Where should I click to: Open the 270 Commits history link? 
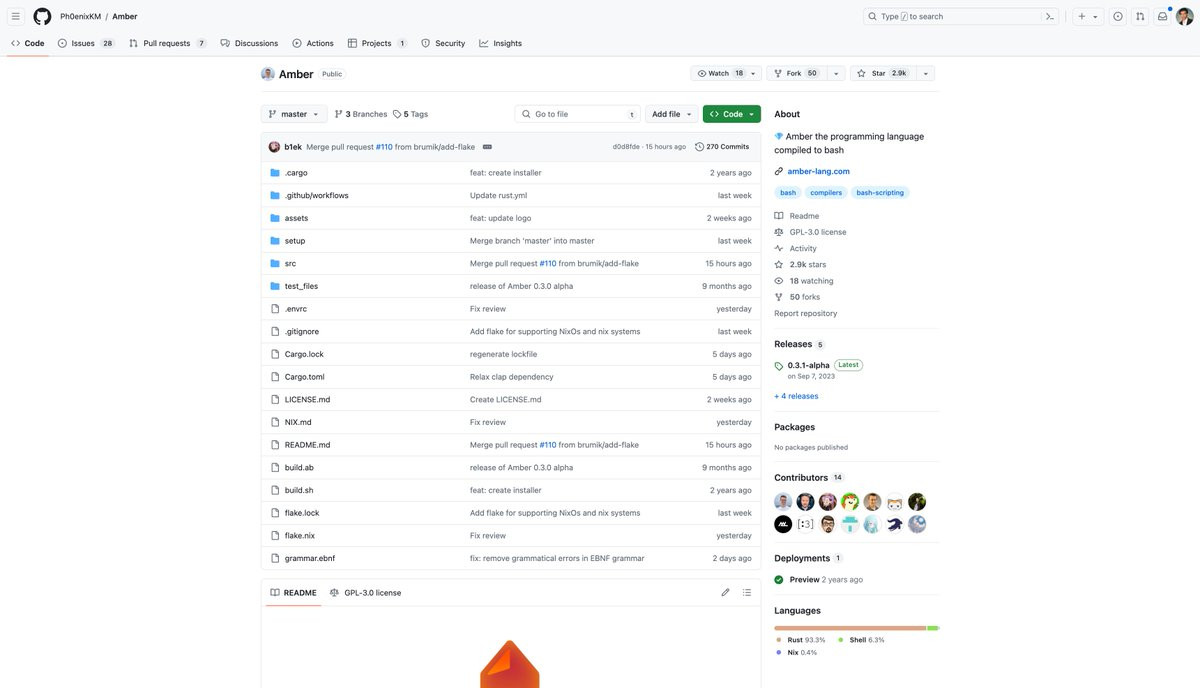[722, 147]
